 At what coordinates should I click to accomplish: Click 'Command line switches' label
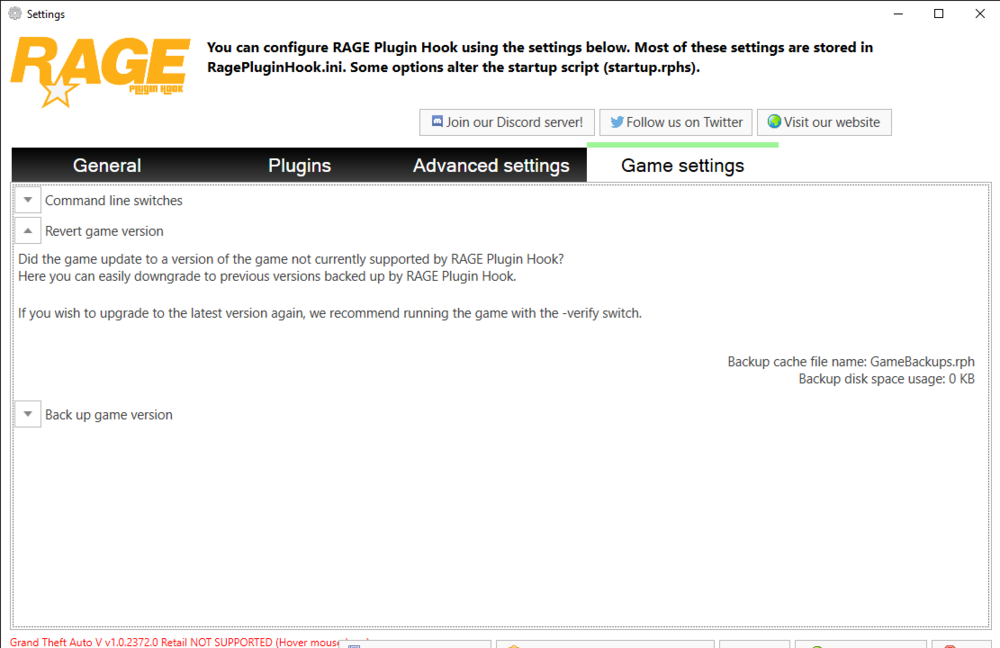[x=114, y=200]
